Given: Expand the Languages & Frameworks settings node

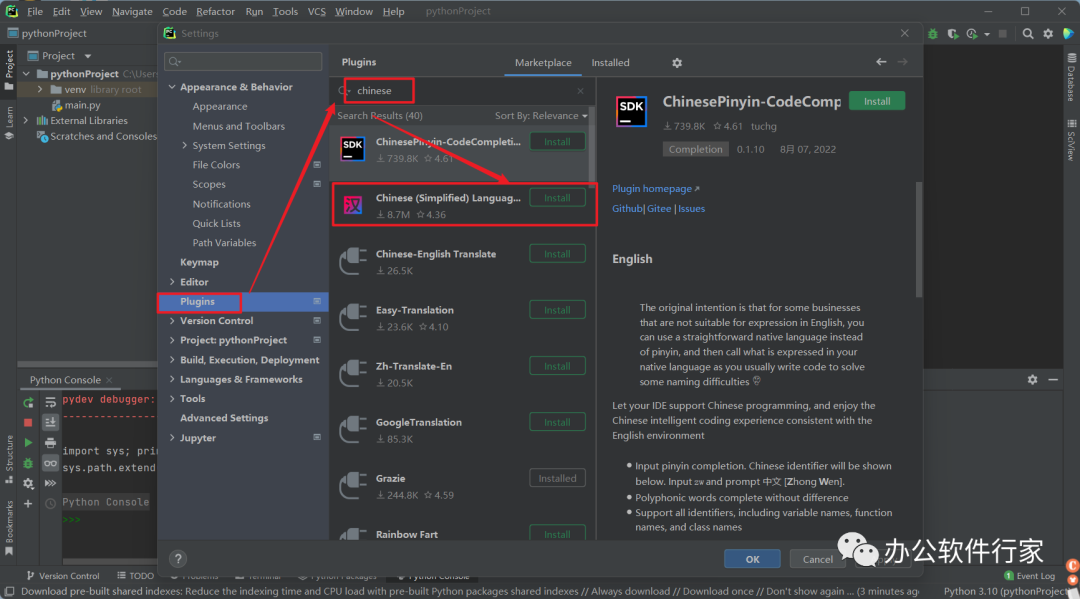Looking at the screenshot, I should point(172,380).
